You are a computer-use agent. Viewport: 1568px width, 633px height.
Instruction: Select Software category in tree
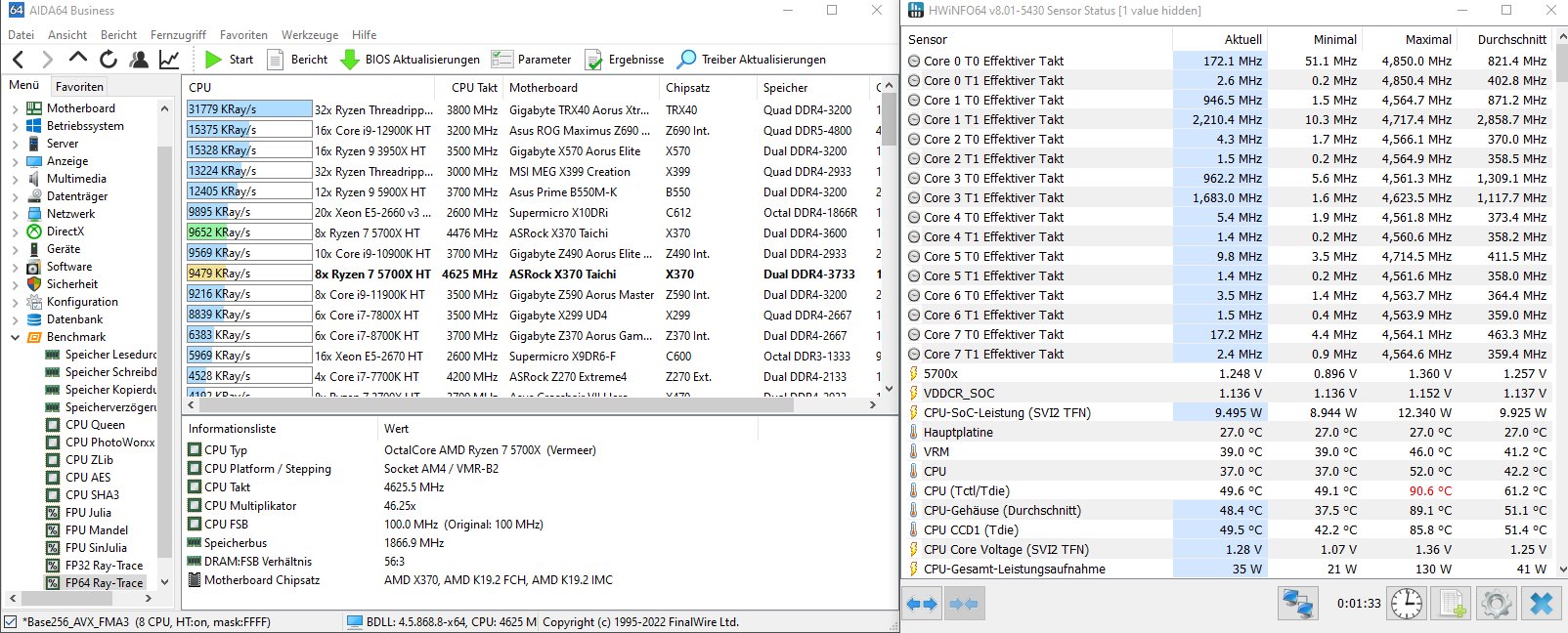tap(69, 267)
